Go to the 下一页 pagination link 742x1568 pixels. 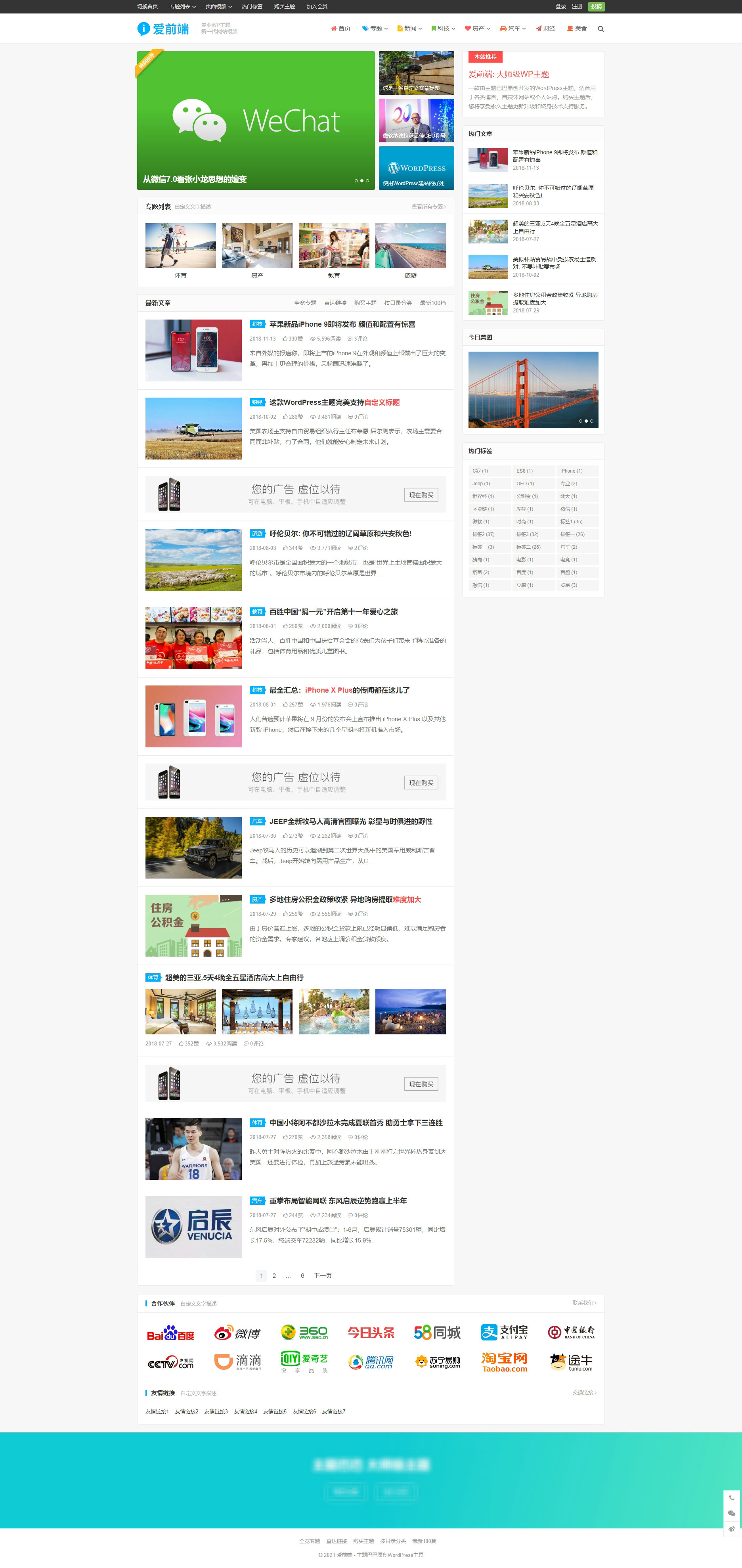tap(323, 1276)
